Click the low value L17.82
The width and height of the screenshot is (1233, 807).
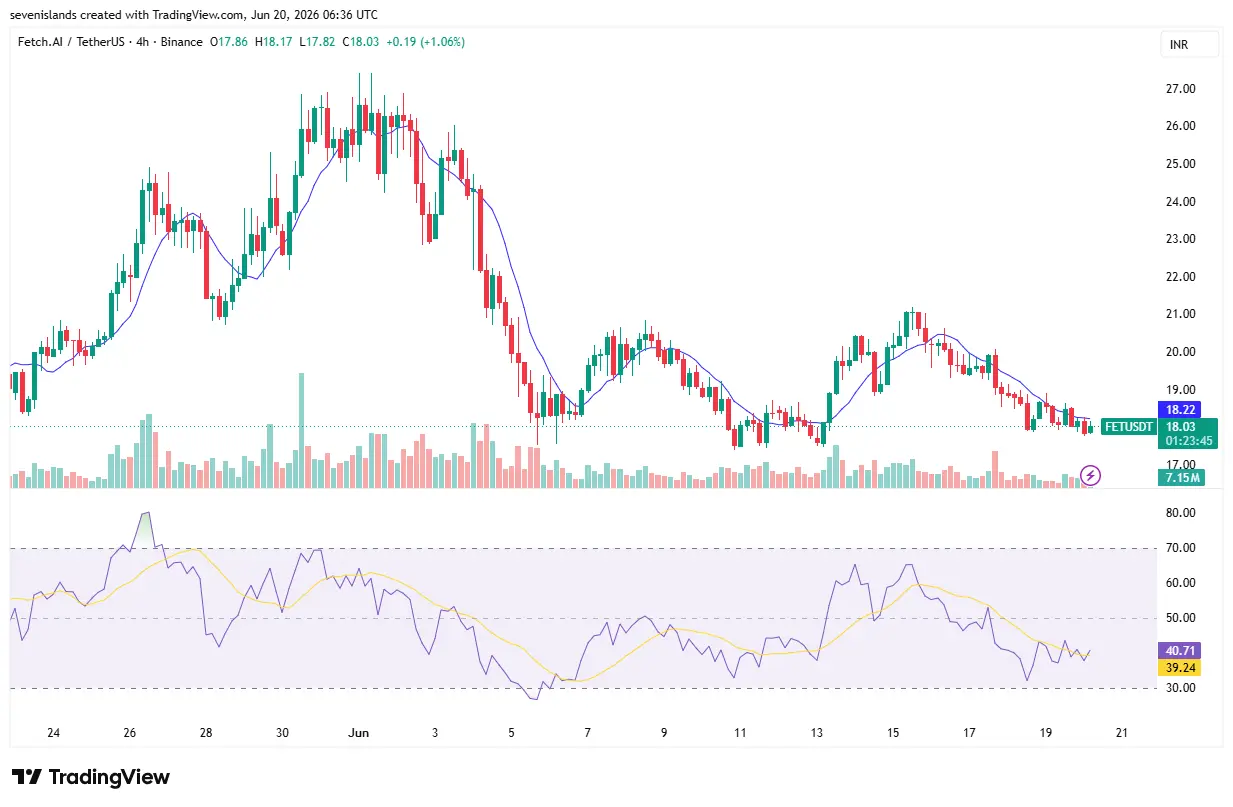click(319, 42)
